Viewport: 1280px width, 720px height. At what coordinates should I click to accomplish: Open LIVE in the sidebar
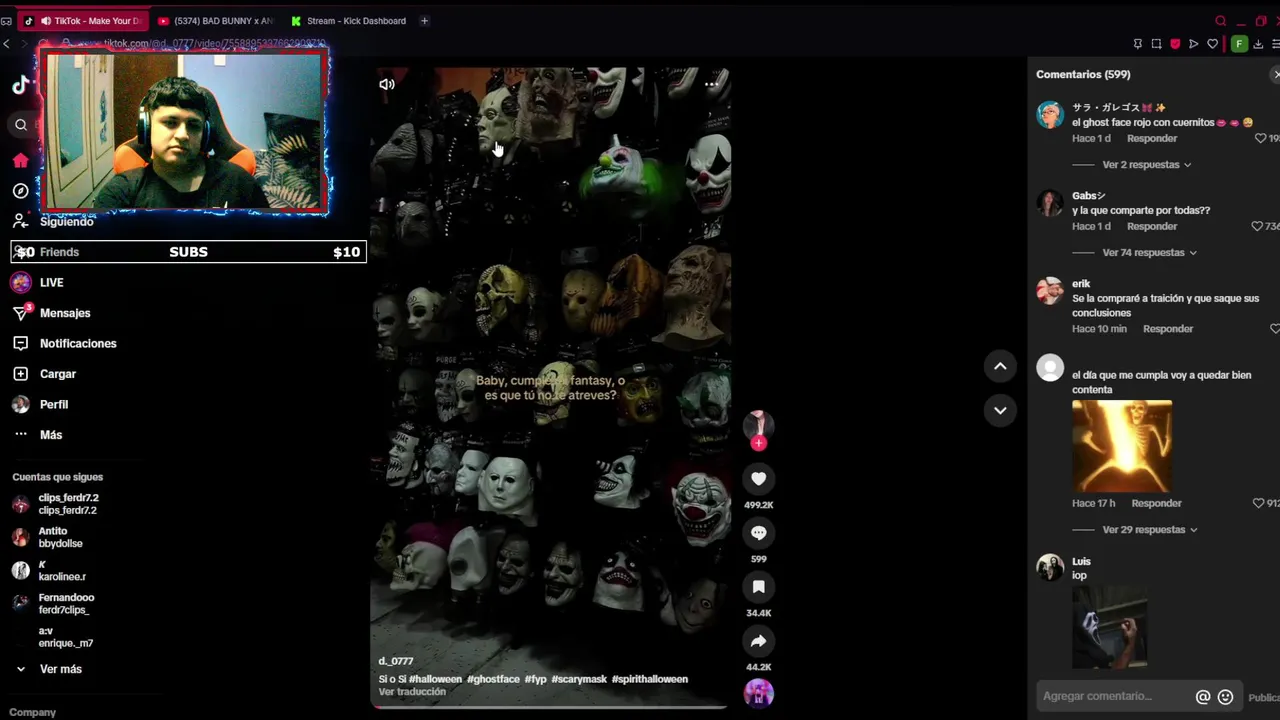coord(51,283)
